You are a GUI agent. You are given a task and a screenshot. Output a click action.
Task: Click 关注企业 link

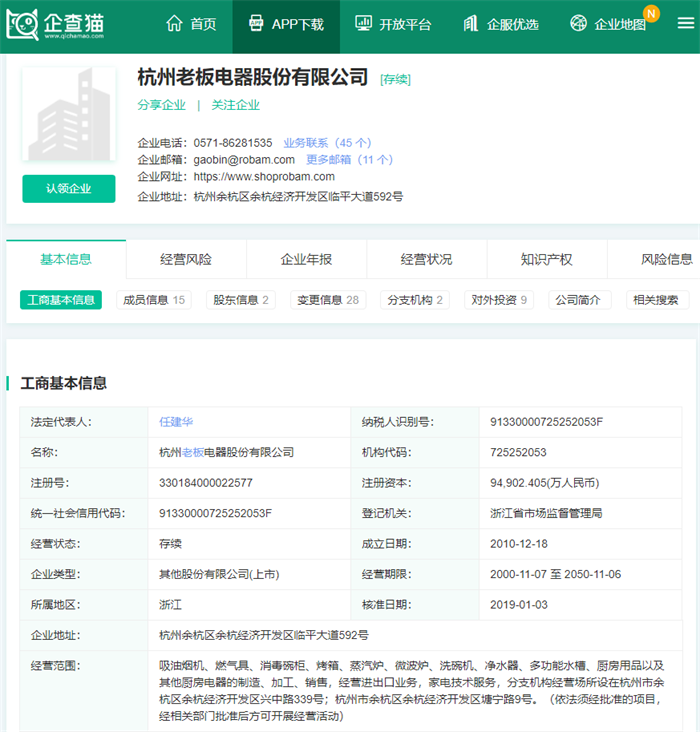click(236, 105)
